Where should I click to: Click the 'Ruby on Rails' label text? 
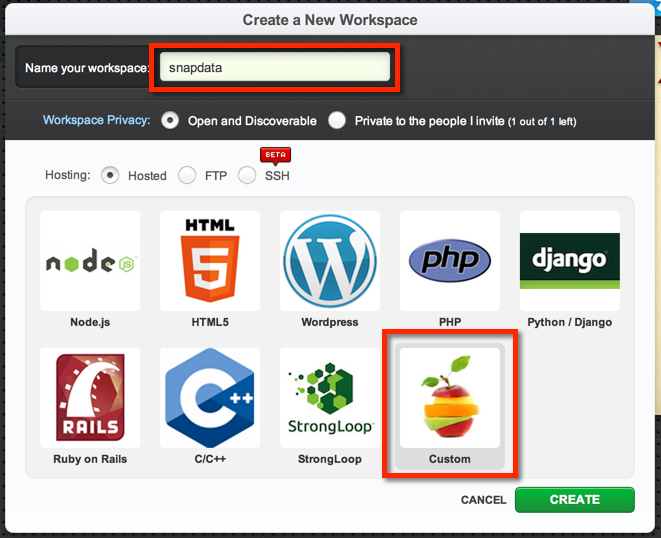click(90, 459)
